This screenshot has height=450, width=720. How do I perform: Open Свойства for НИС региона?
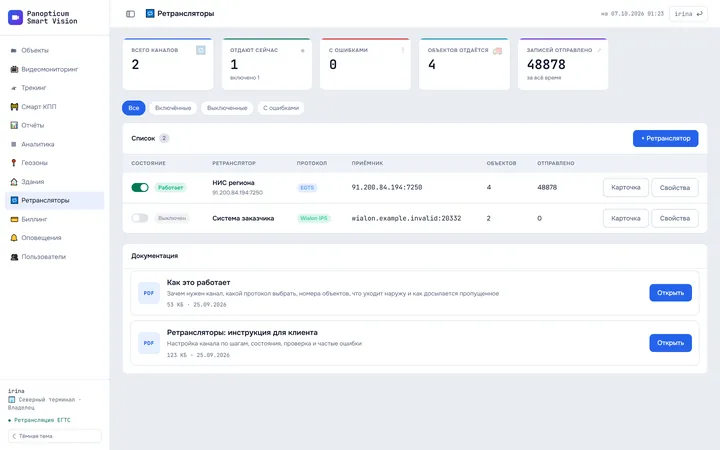coord(675,187)
